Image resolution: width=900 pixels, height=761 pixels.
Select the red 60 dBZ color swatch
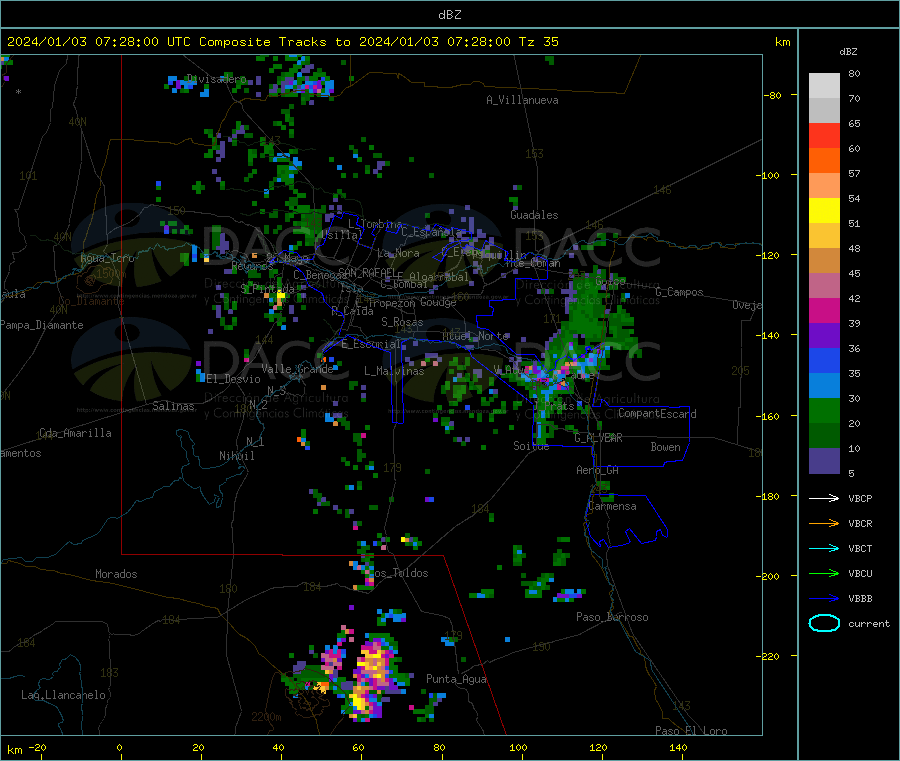point(824,135)
